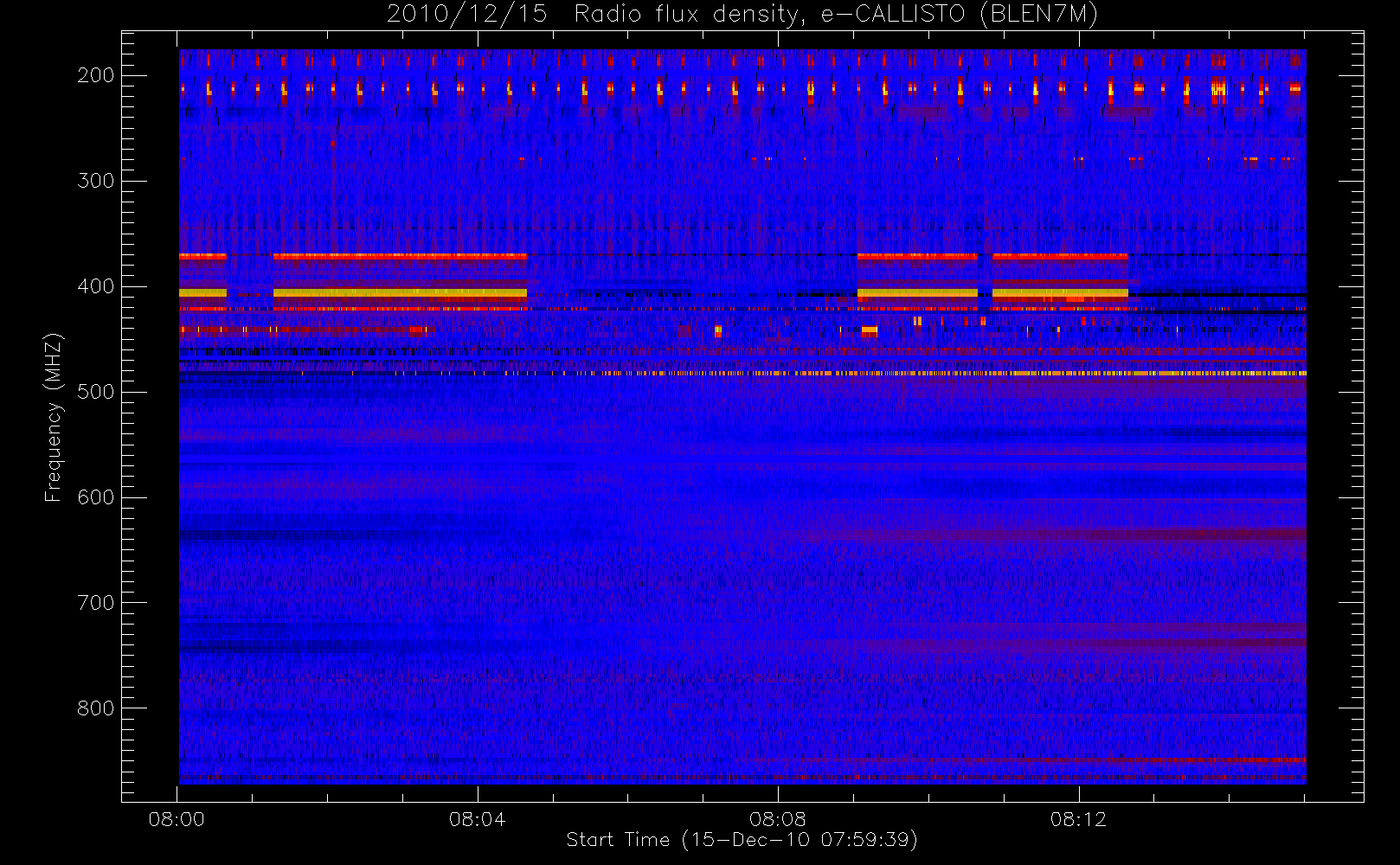1400x865 pixels.
Task: Click the 700 frequency tick label
Action: (95, 603)
